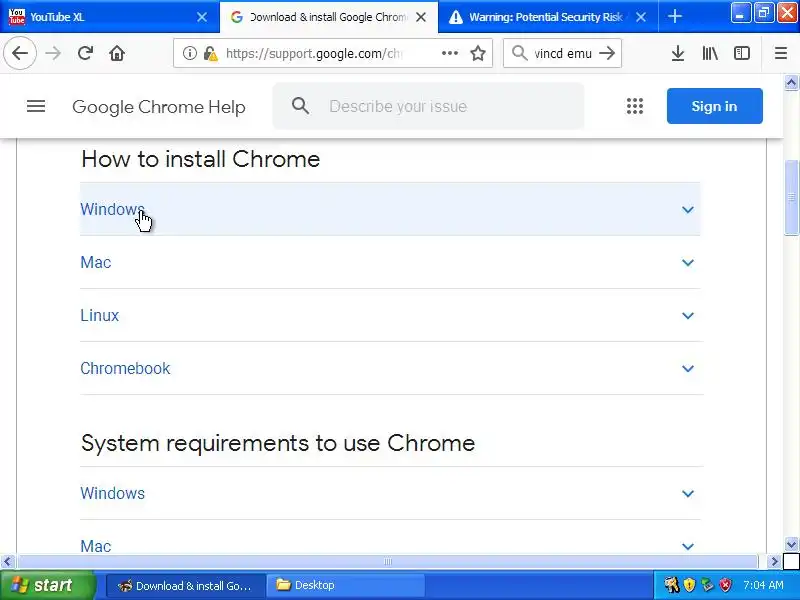Bookmark this page with the star icon
This screenshot has width=800, height=600.
(x=478, y=53)
